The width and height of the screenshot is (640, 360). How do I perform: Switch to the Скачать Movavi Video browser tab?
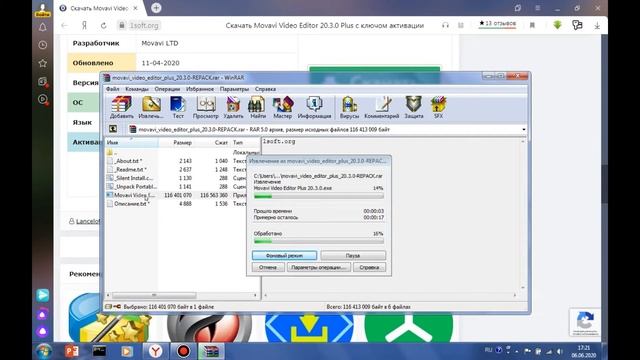[99, 8]
